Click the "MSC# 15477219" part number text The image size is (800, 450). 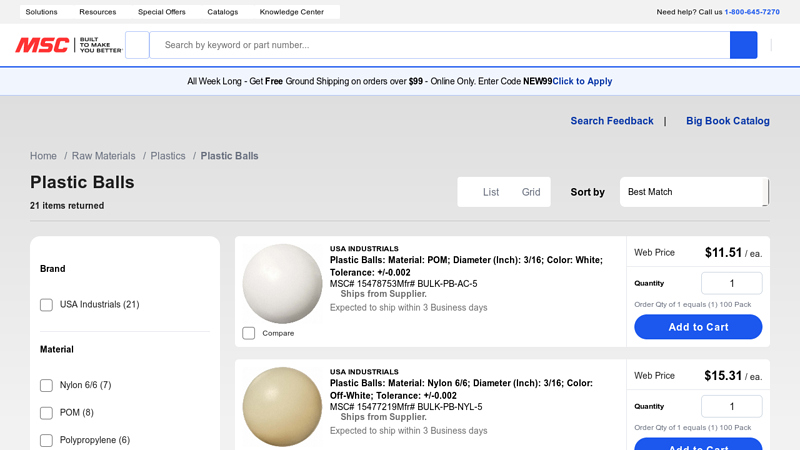pos(362,407)
